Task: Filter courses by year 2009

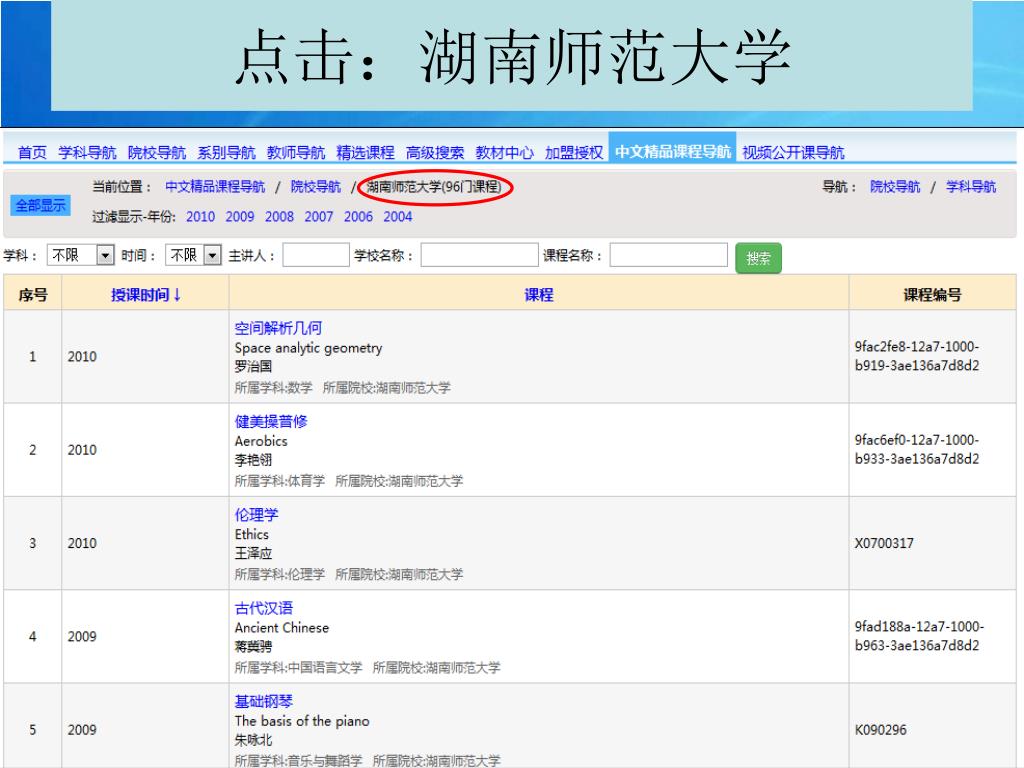Action: point(240,217)
